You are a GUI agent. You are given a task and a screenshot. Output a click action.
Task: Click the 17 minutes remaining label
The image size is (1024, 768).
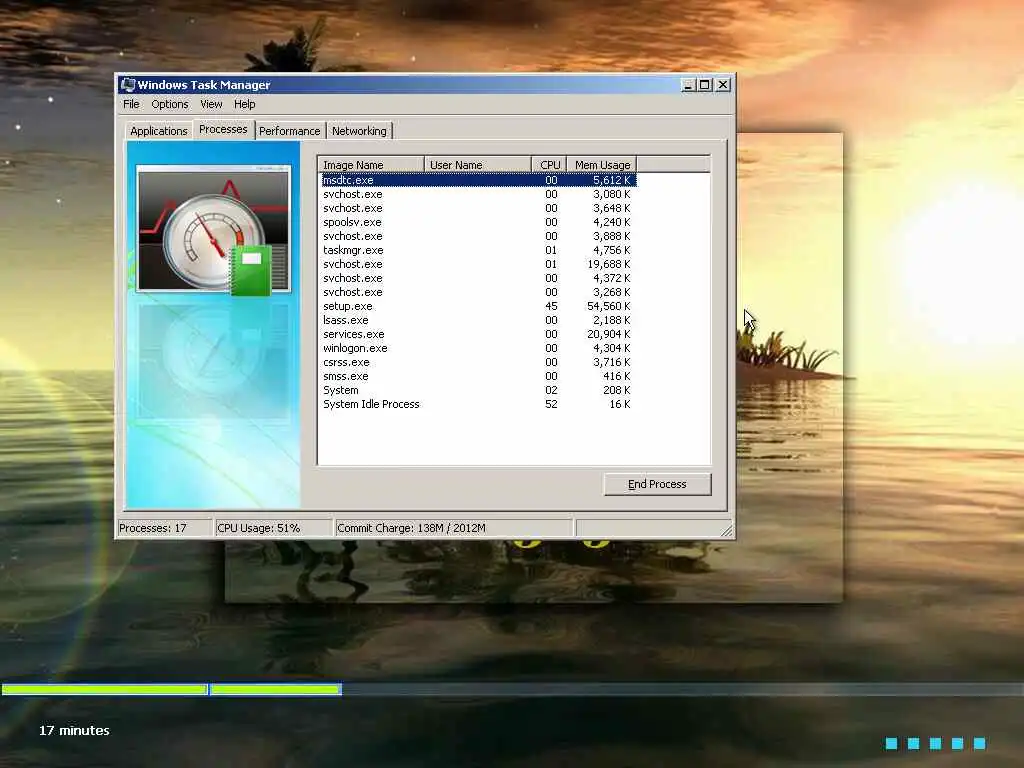pos(74,730)
